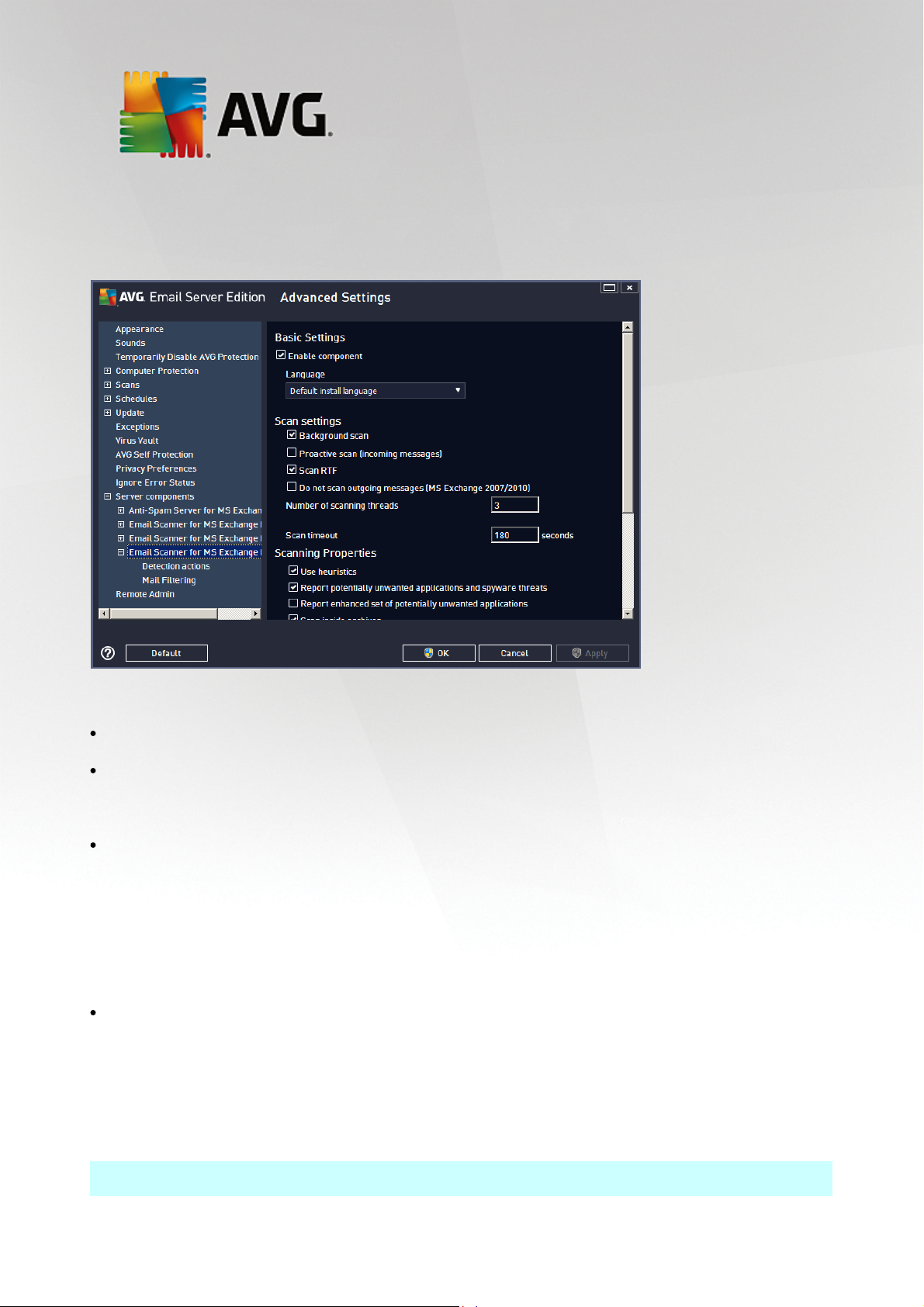Image resolution: width=924 pixels, height=1307 pixels.
Task: Enable Report enhanced set of potentially unwanted applications
Action: 293,603
